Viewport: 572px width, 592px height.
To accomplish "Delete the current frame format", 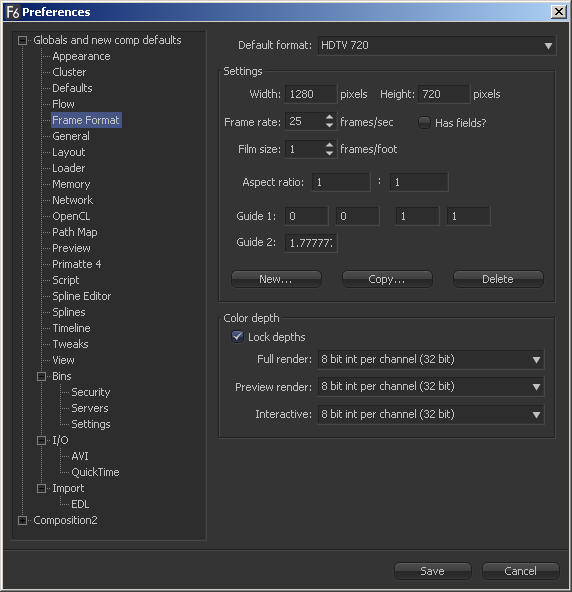I will click(498, 279).
